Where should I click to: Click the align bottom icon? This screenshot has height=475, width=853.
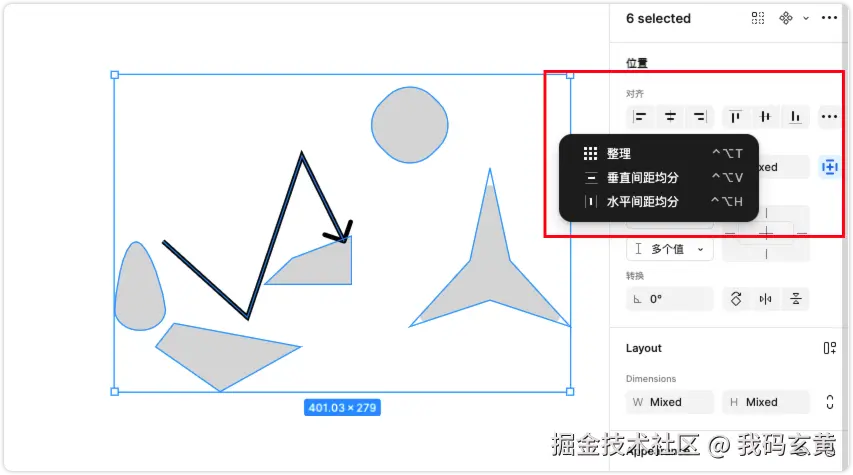(795, 116)
